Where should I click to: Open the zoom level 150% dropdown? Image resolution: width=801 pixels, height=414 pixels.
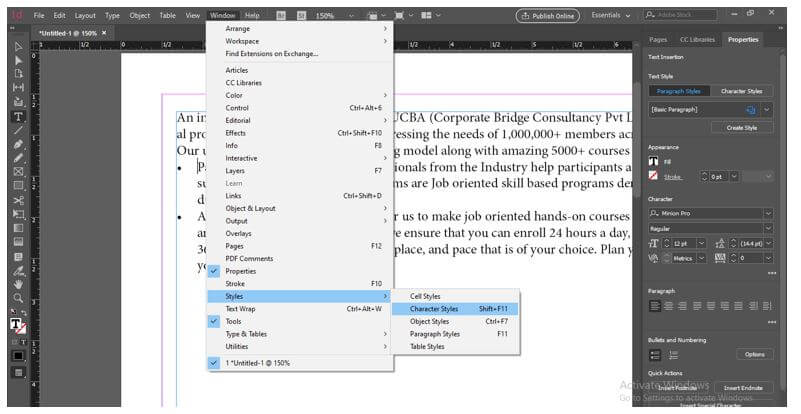coord(351,16)
